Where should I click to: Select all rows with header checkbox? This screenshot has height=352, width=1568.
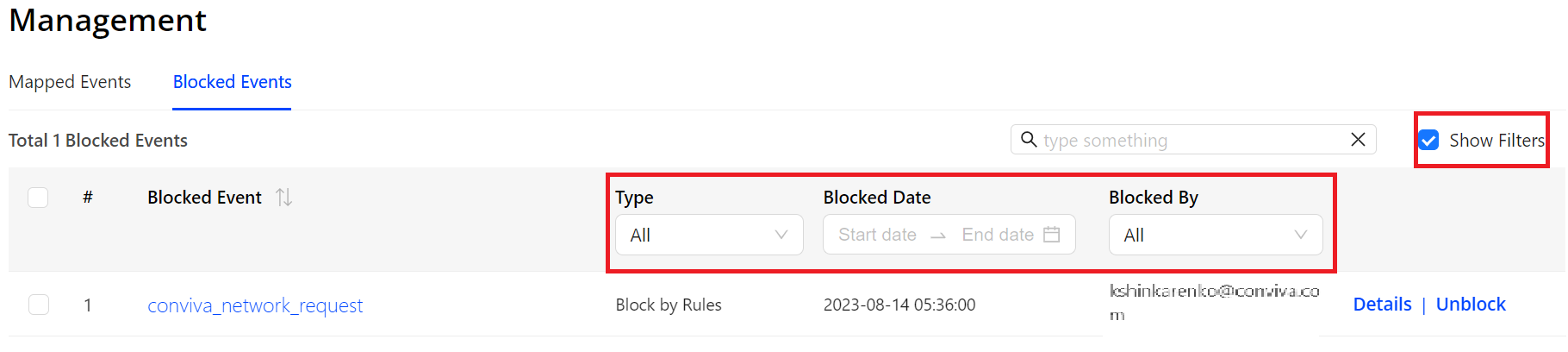pos(38,198)
